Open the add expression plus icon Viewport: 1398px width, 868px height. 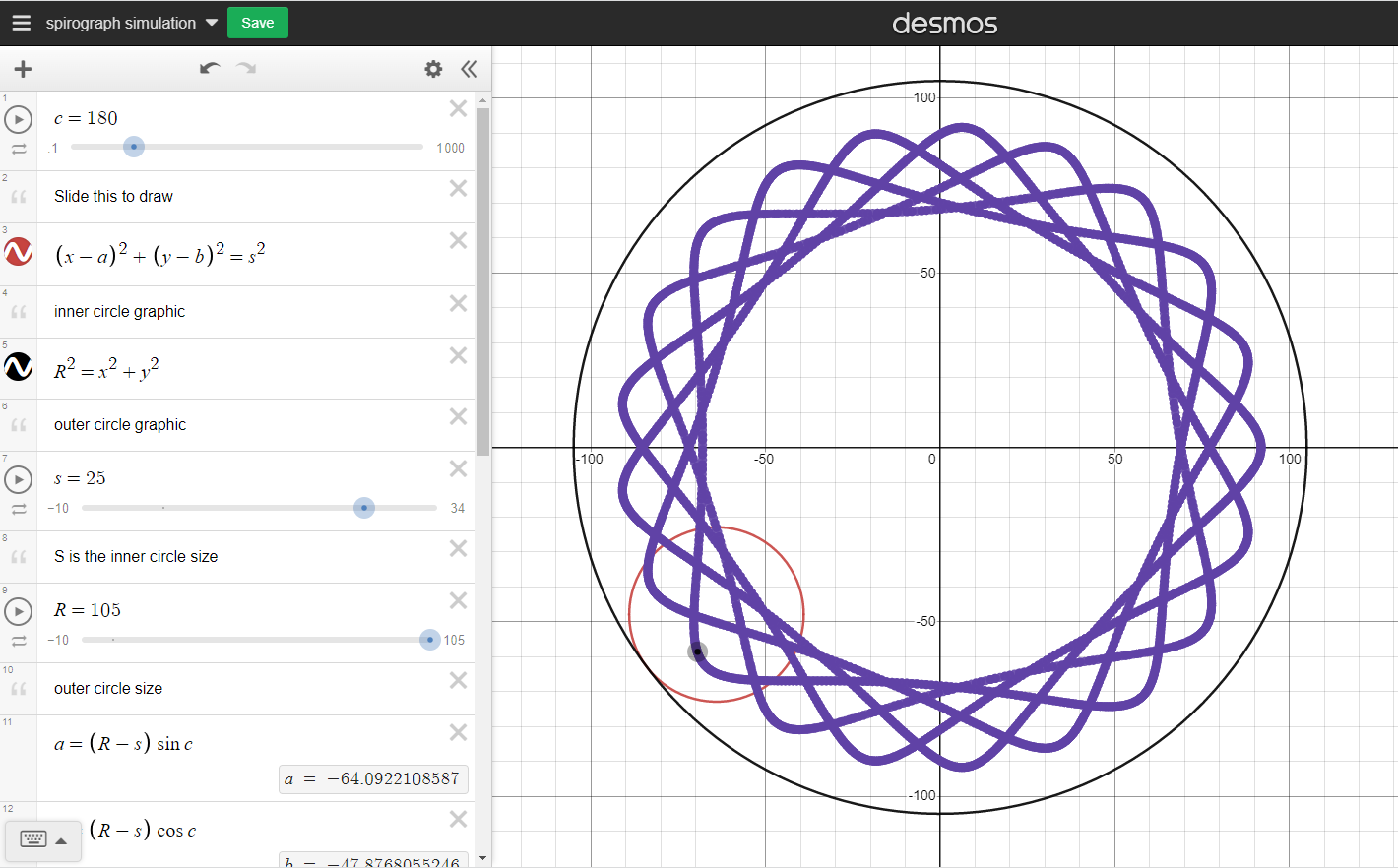point(22,69)
